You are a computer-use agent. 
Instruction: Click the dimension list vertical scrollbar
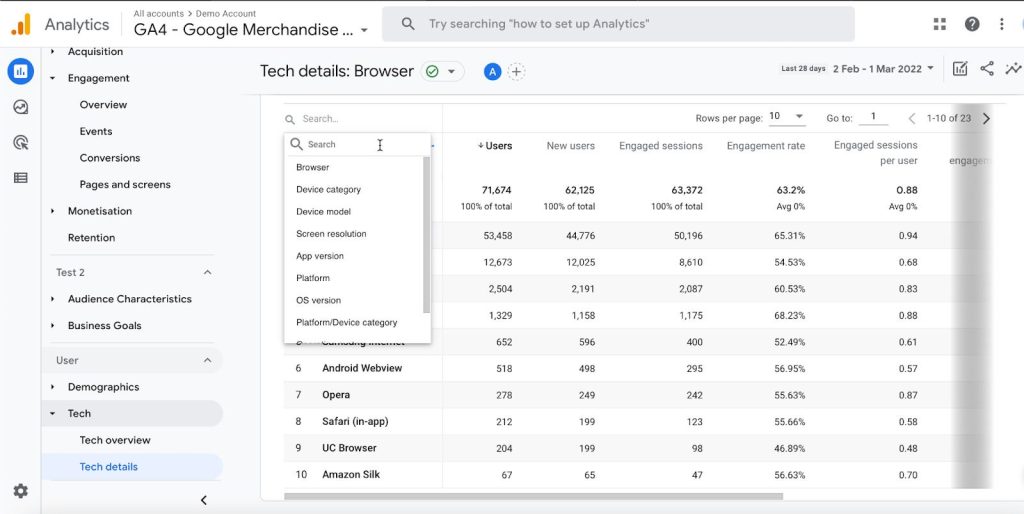pos(426,234)
